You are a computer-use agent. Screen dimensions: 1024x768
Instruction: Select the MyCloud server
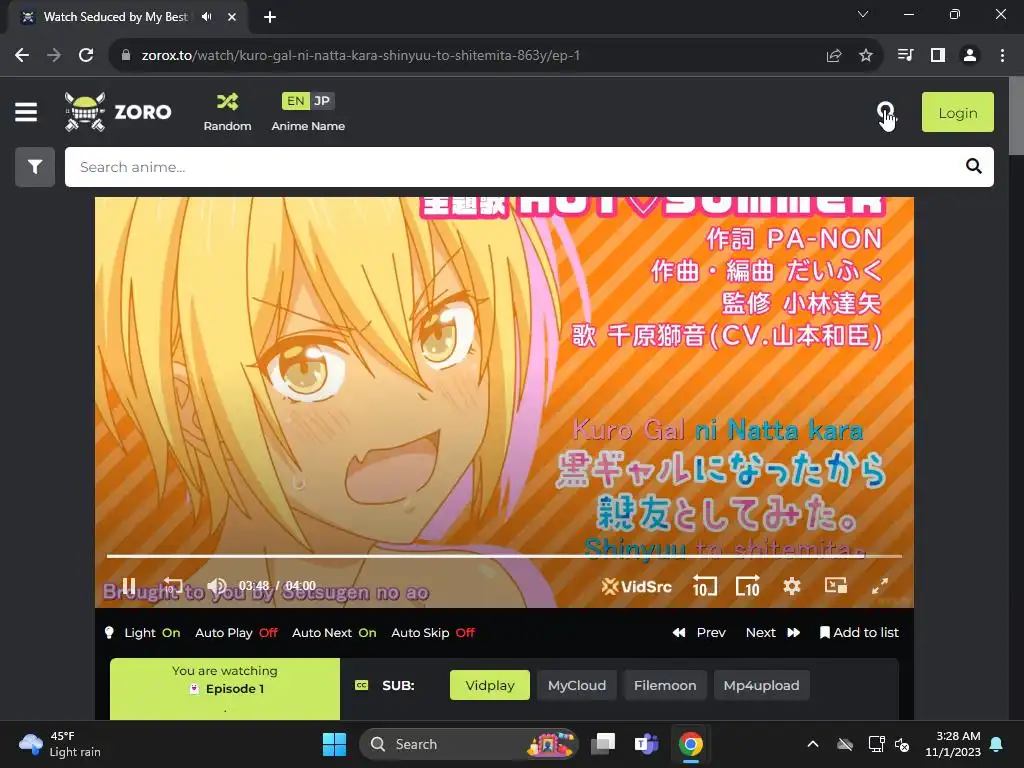(x=577, y=685)
